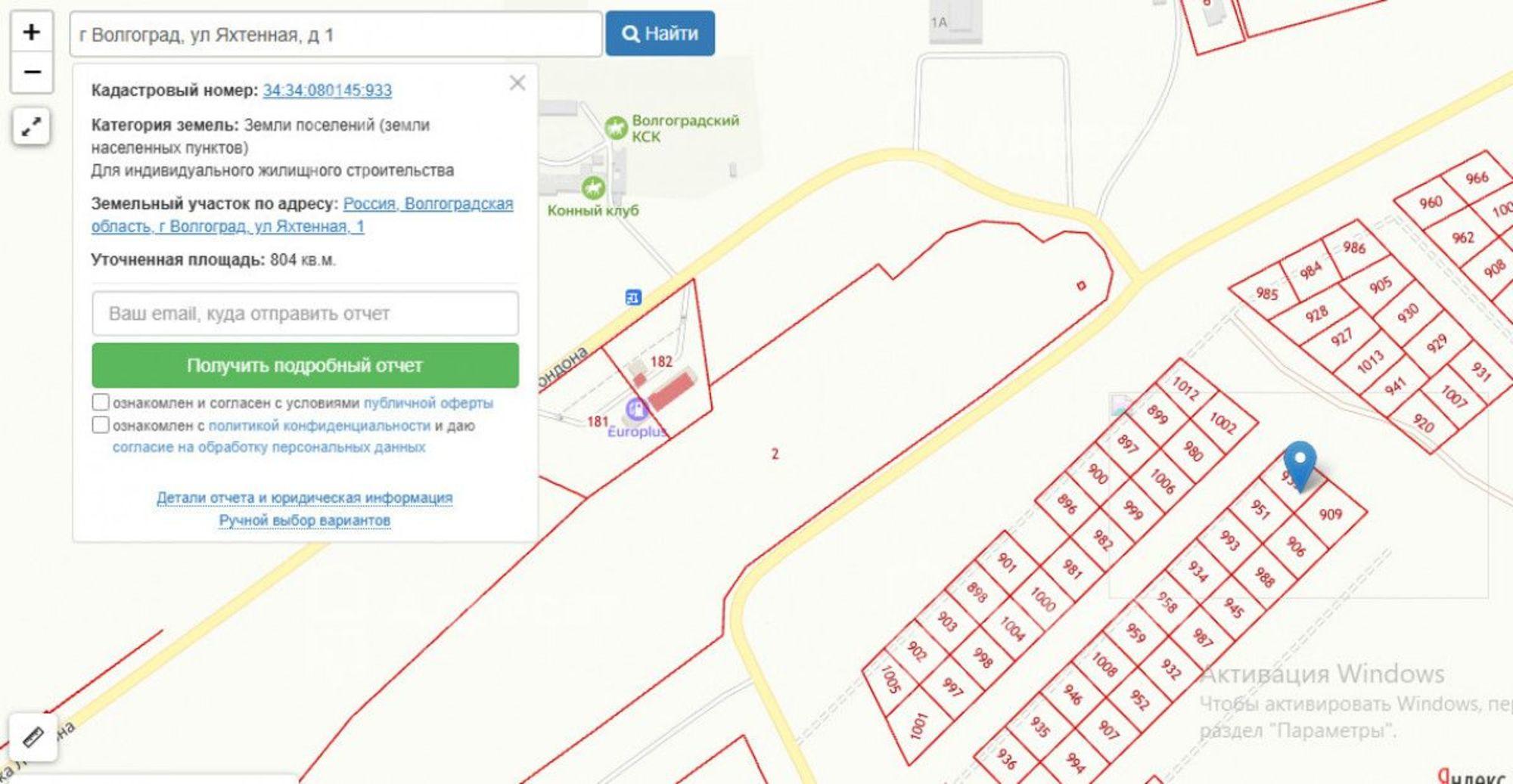The image size is (1513, 784).
Task: Toggle fullscreen map mode icon
Action: [31, 126]
